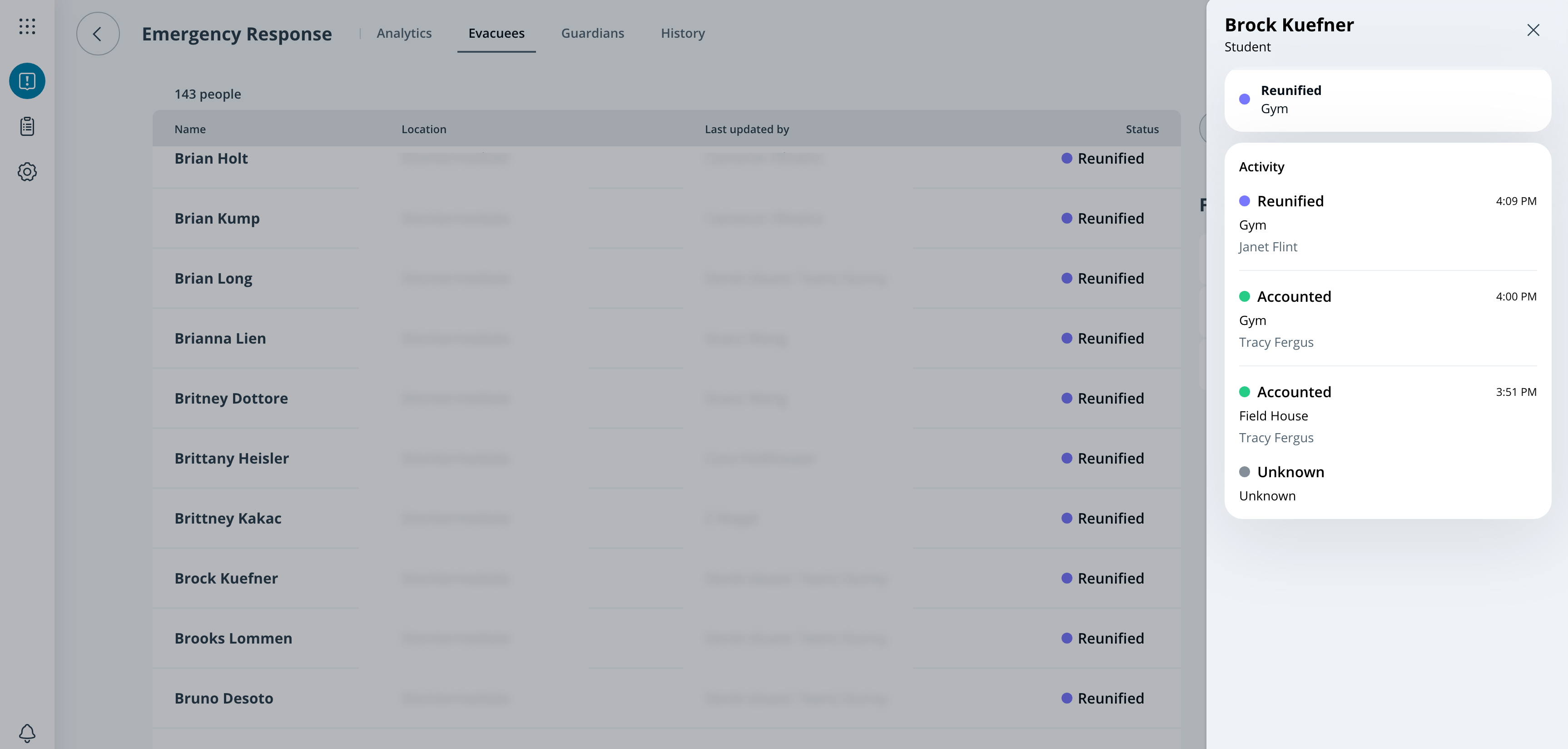Screen dimensions: 1568x749
Task: Sort by the Name column header
Action: 190,129
